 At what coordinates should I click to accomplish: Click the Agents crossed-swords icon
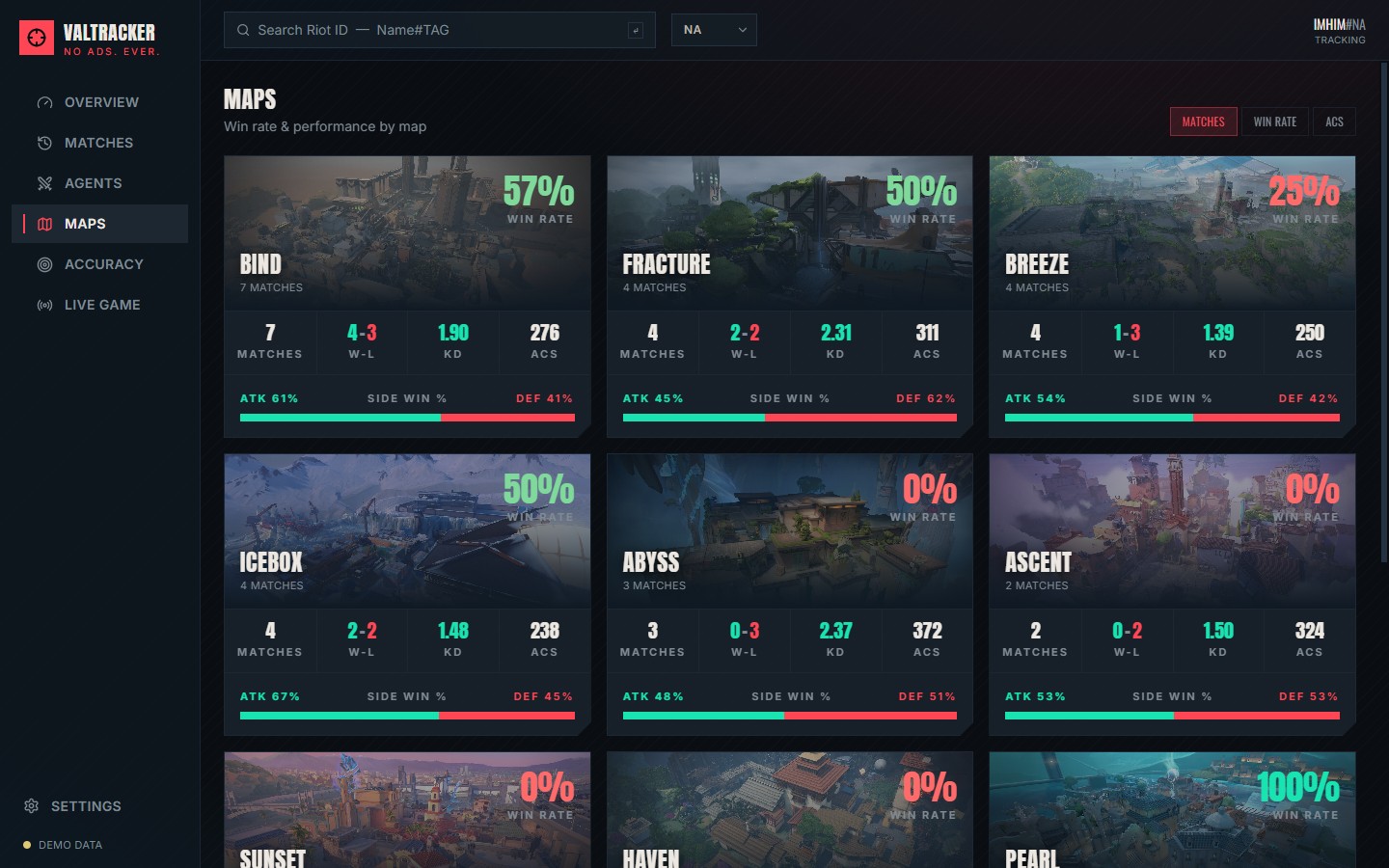pyautogui.click(x=44, y=183)
